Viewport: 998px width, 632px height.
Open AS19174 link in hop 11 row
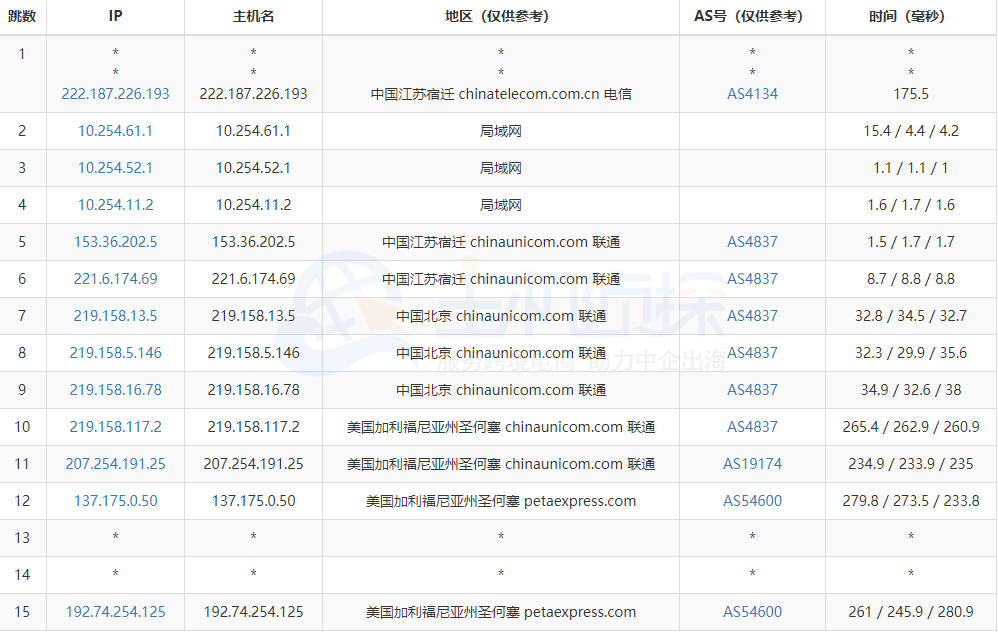[752, 464]
